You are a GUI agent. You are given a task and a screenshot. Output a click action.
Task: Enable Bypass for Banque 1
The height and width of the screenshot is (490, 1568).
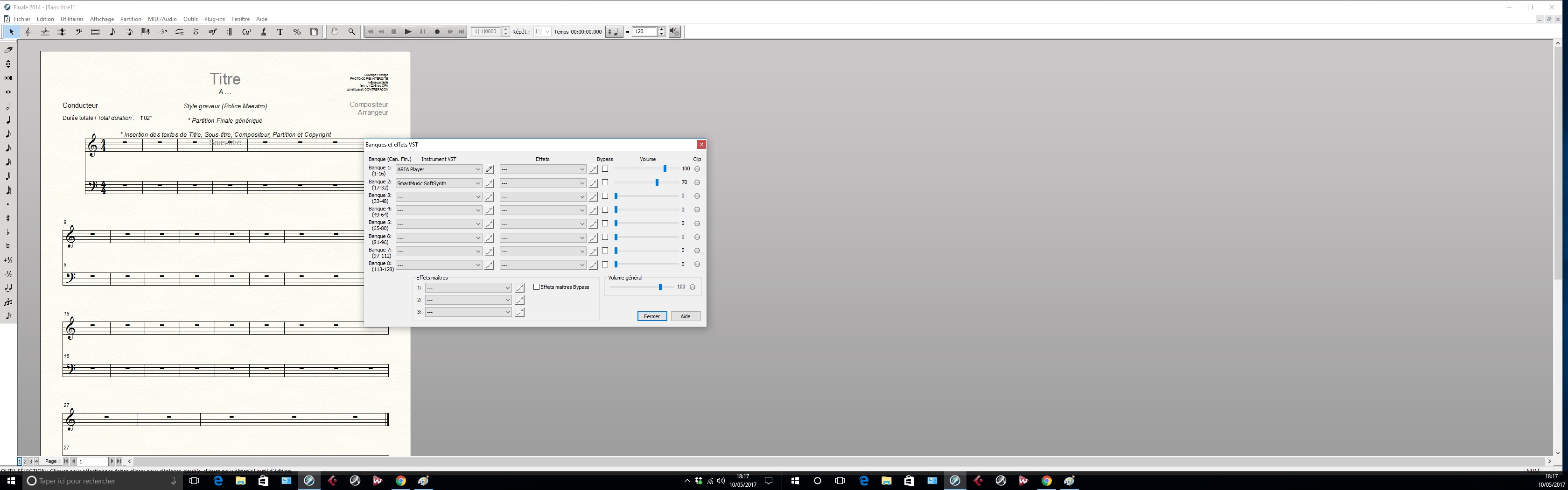pos(605,169)
